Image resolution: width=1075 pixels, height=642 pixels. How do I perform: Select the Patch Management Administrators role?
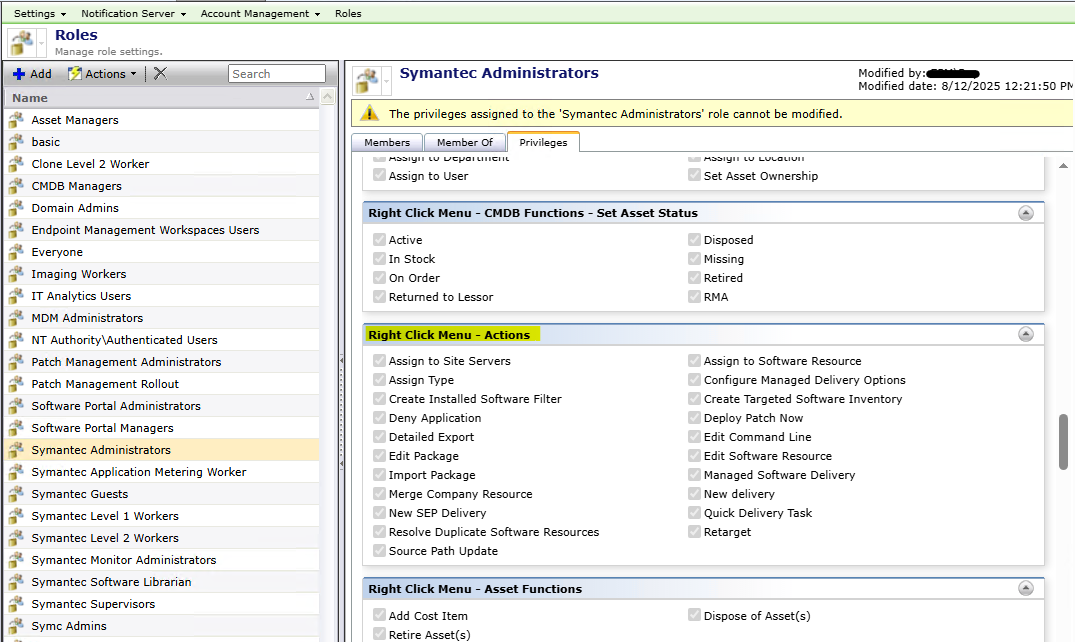pos(126,362)
